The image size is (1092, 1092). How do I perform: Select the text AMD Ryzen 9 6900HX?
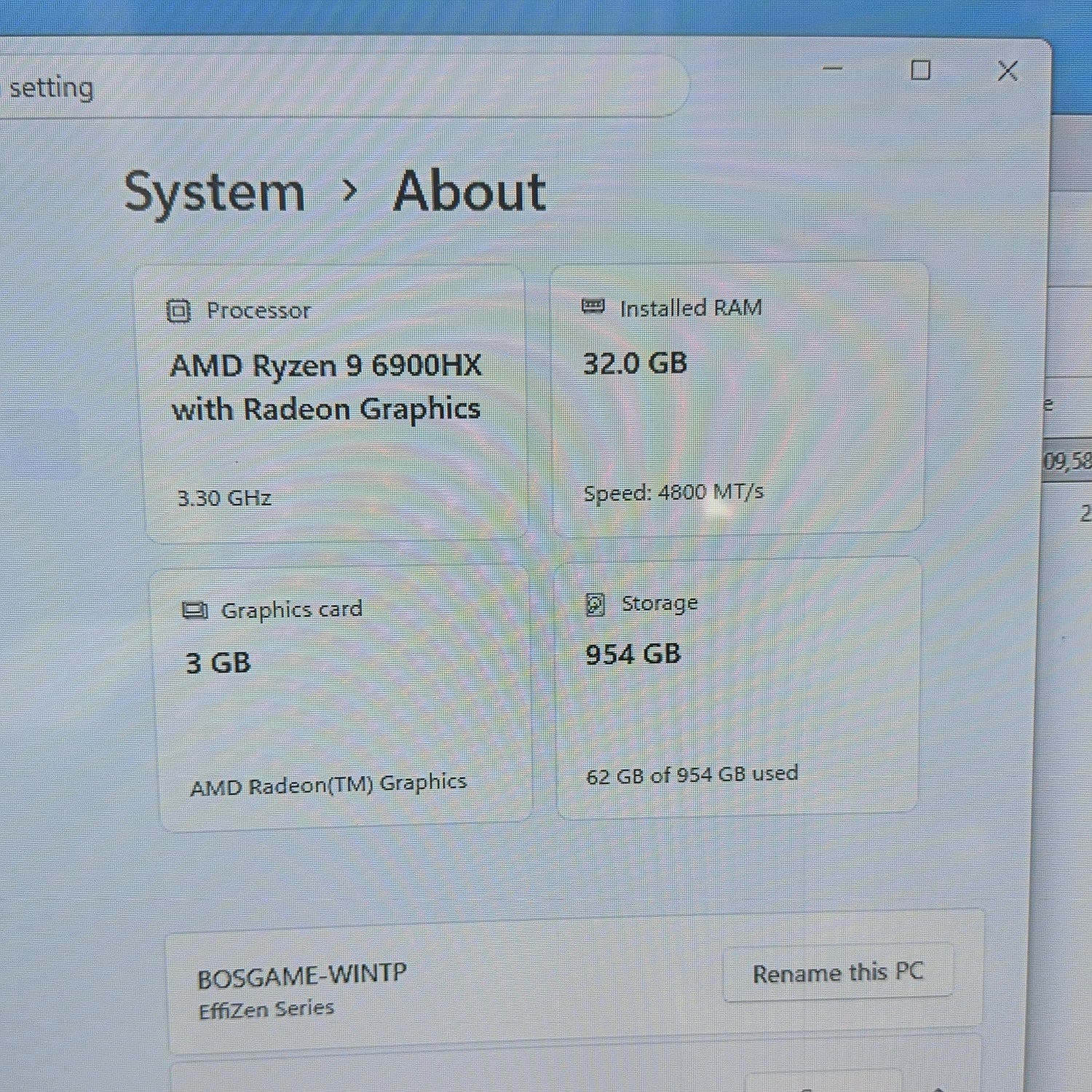pyautogui.click(x=325, y=365)
